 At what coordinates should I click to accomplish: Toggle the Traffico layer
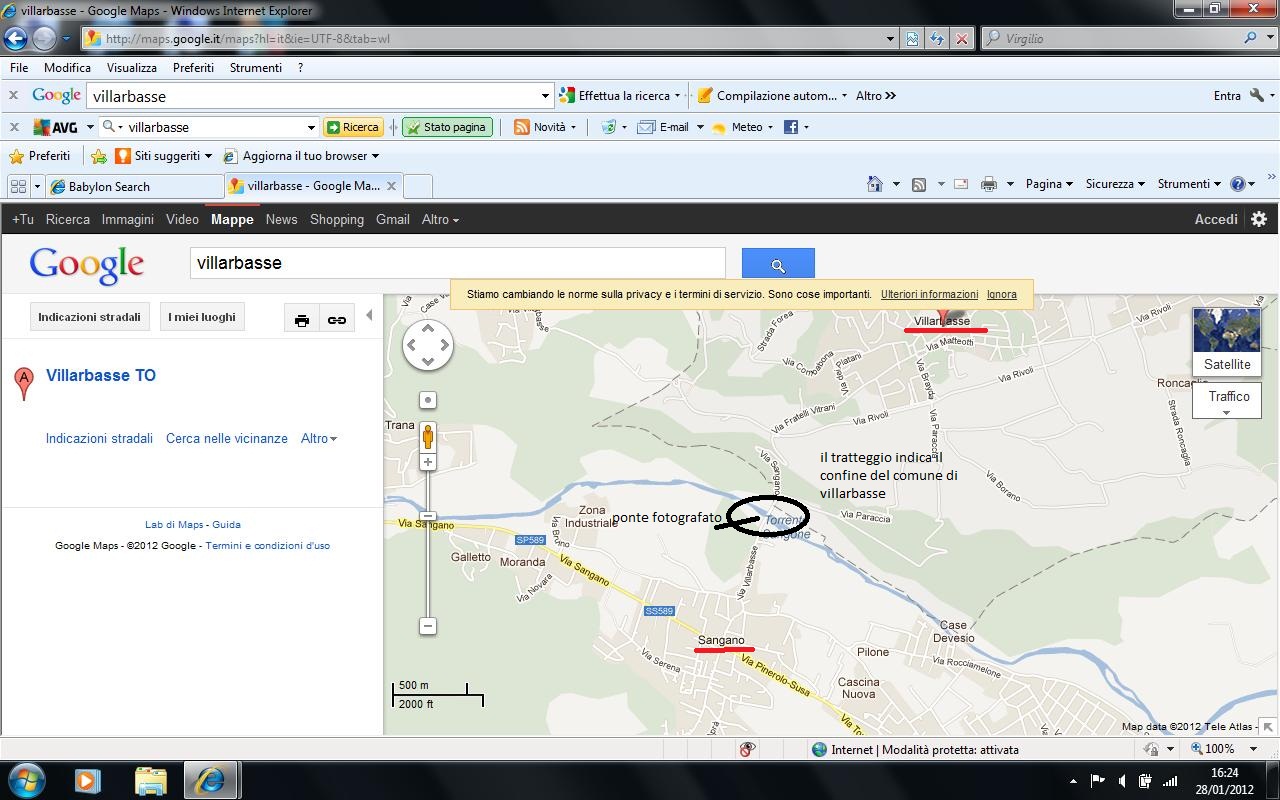point(1228,397)
